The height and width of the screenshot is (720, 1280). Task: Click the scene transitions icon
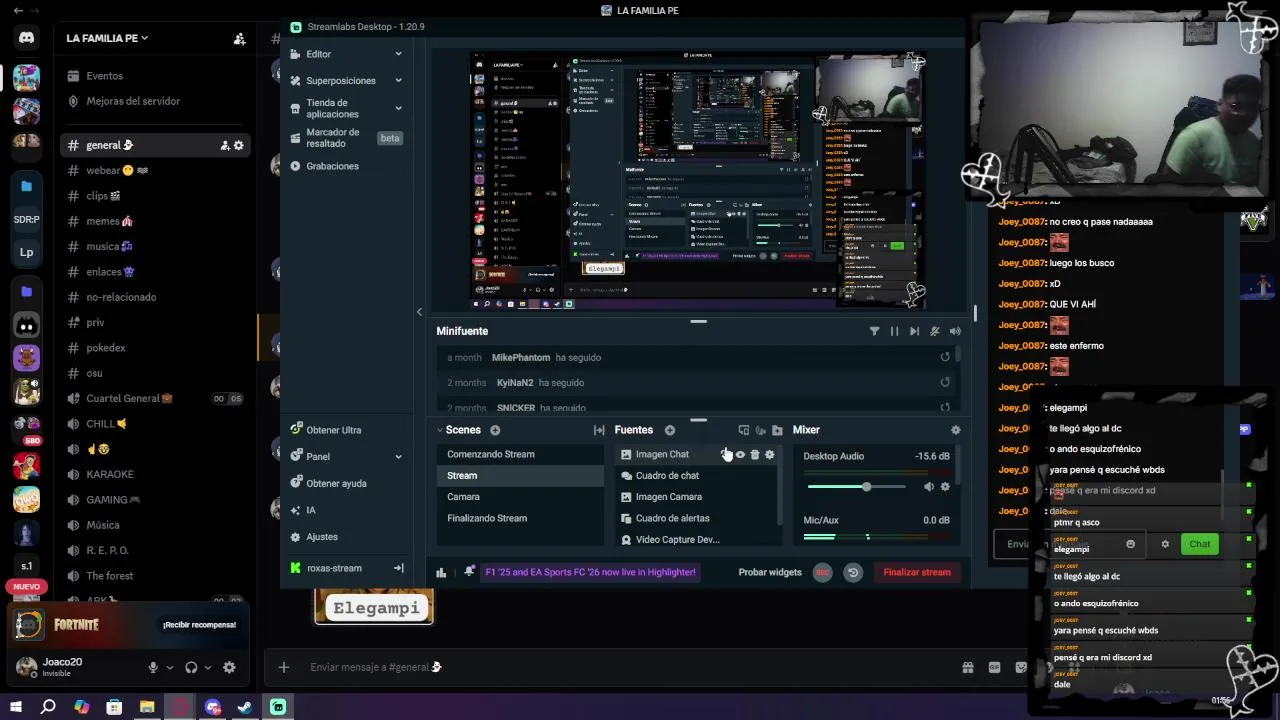[599, 430]
